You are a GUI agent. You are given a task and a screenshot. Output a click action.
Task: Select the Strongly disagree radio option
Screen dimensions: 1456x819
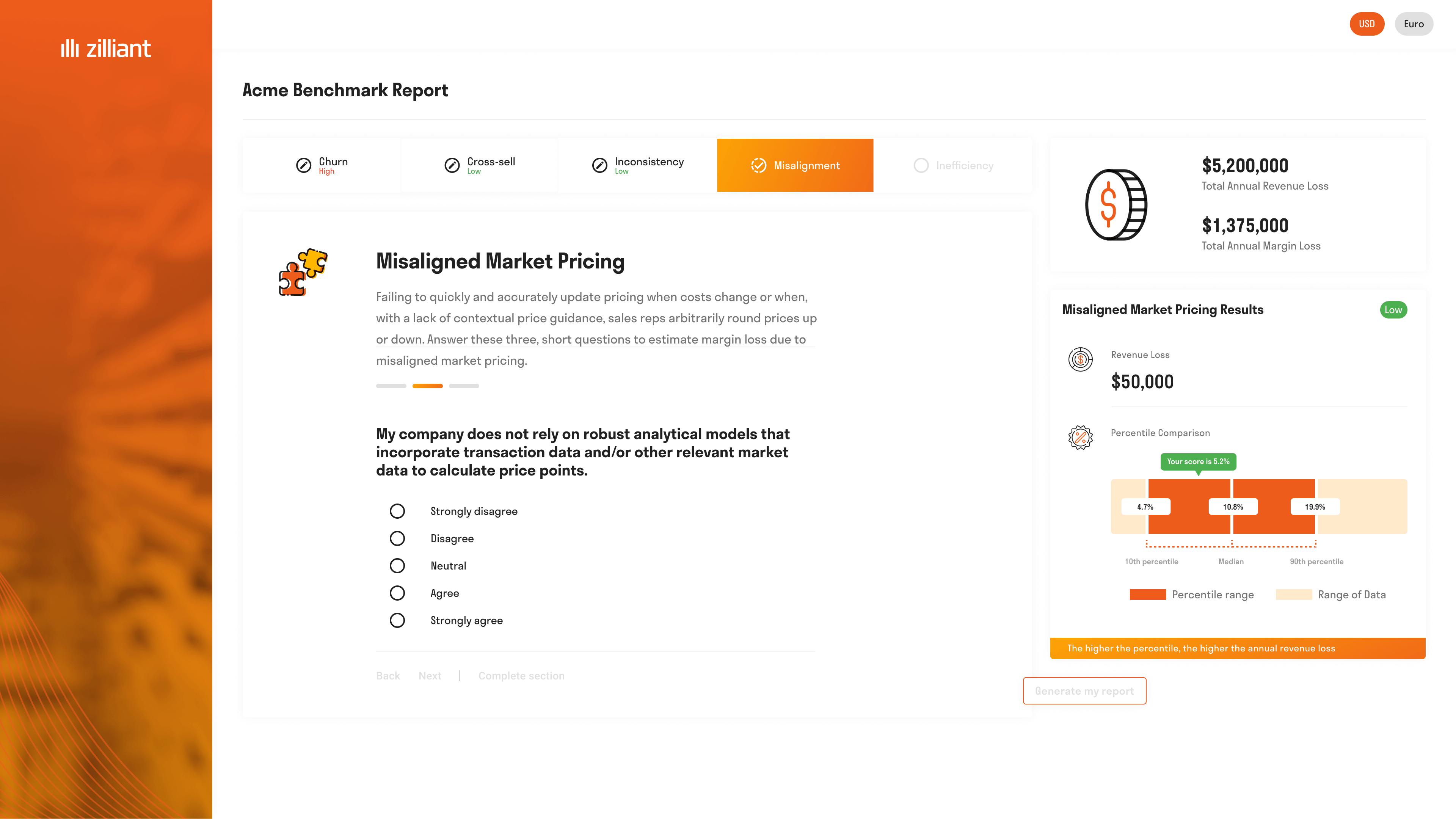tap(397, 511)
